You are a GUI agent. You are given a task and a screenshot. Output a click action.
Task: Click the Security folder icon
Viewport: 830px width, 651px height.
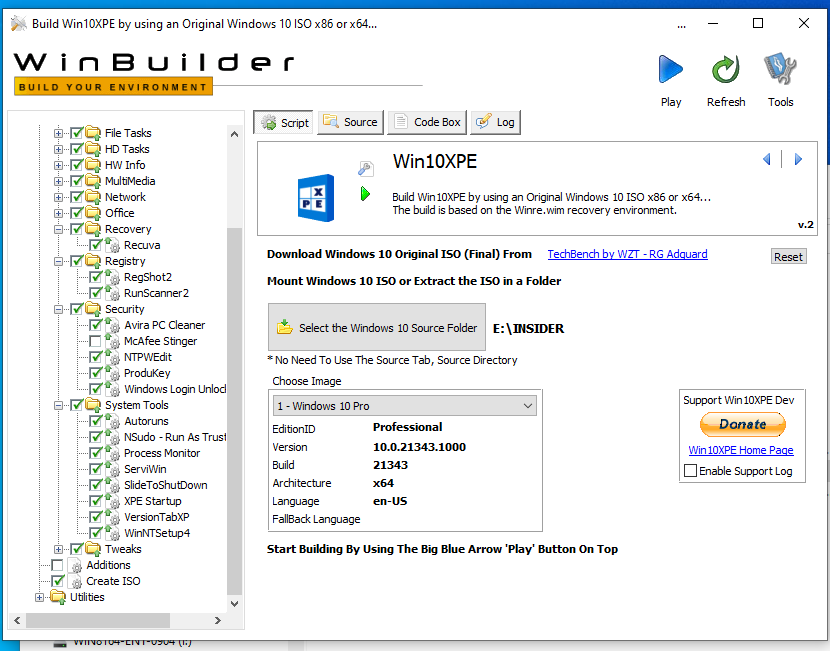coord(93,309)
